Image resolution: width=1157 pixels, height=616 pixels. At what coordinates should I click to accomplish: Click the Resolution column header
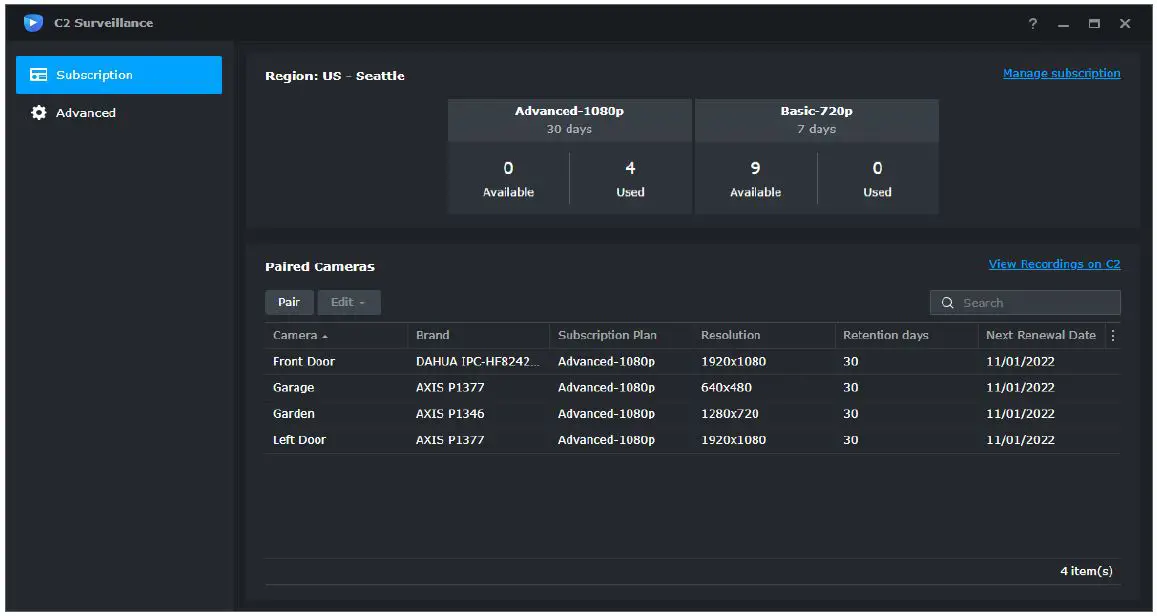tap(730, 336)
